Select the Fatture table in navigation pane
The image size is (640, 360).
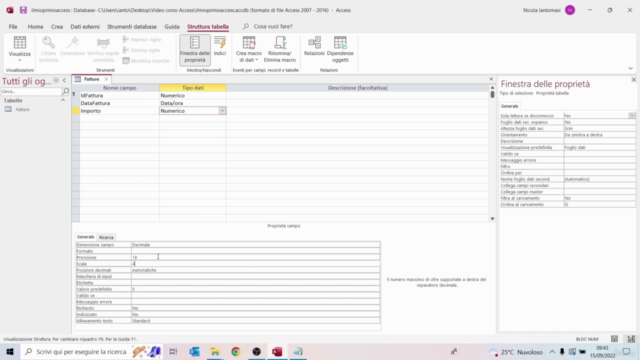coord(22,109)
